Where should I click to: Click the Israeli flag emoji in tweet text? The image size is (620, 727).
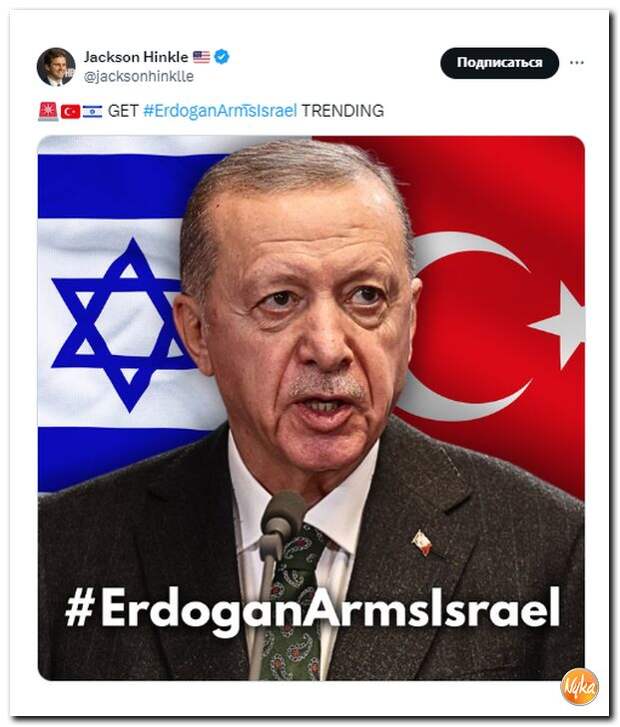pos(92,111)
